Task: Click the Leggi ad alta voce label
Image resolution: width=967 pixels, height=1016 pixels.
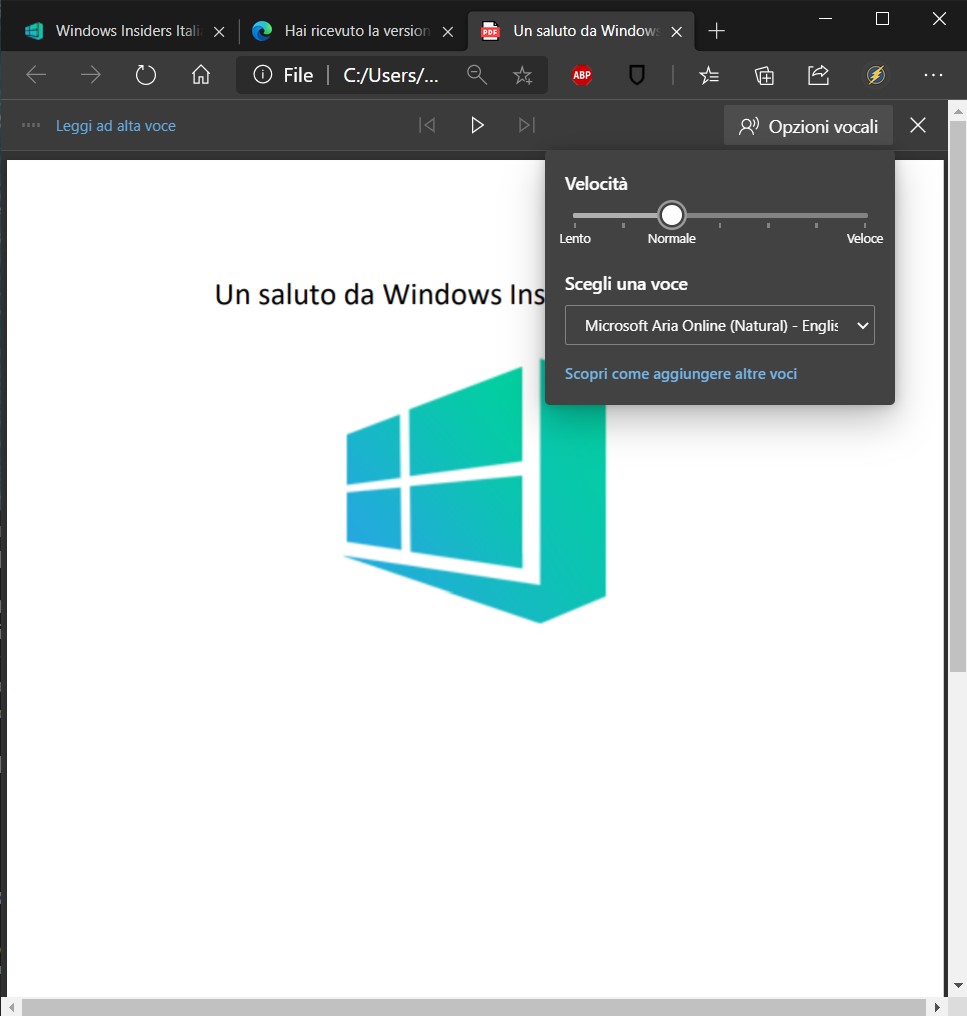Action: coord(115,126)
